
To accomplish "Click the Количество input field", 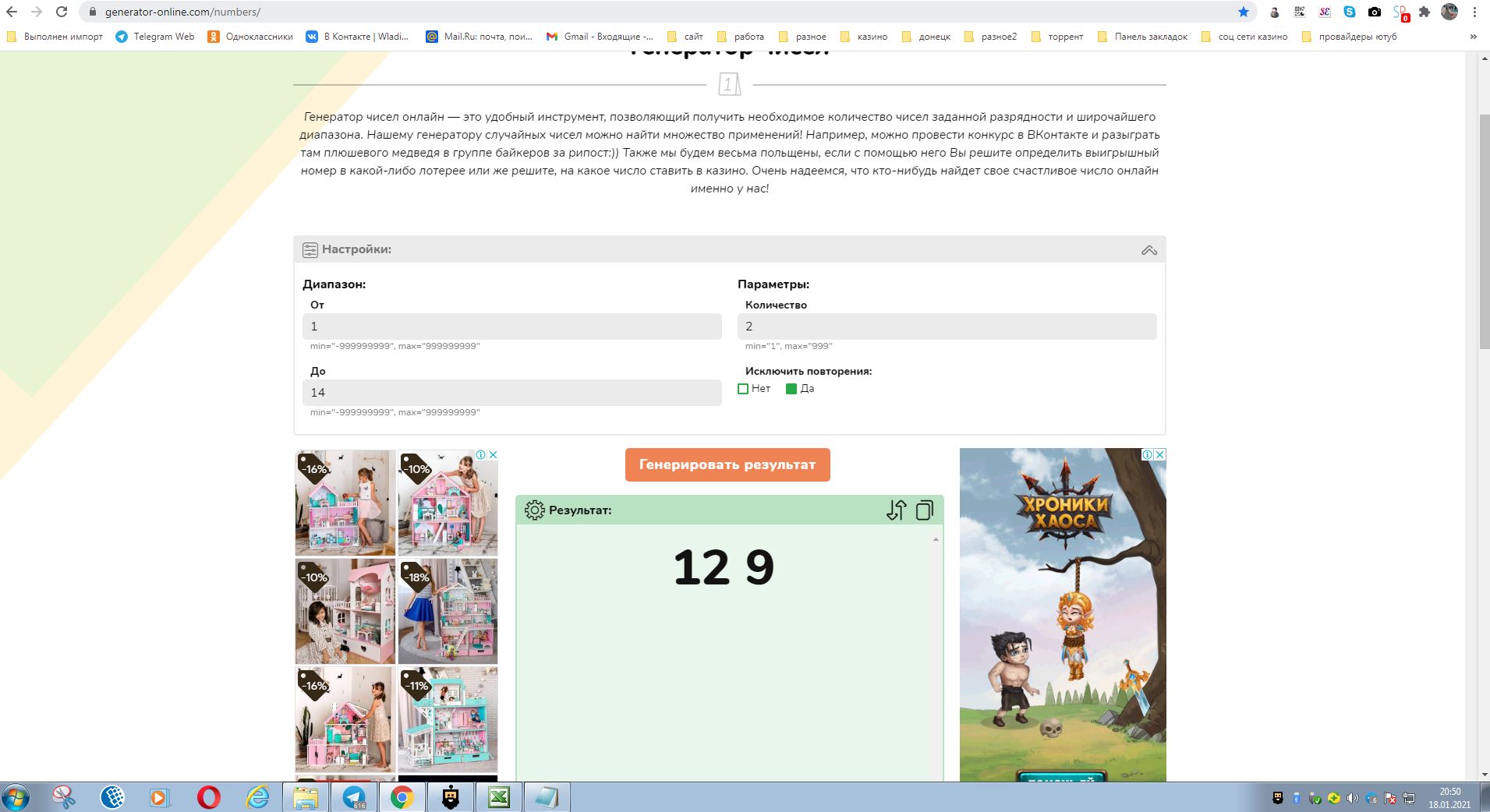I will [x=947, y=327].
